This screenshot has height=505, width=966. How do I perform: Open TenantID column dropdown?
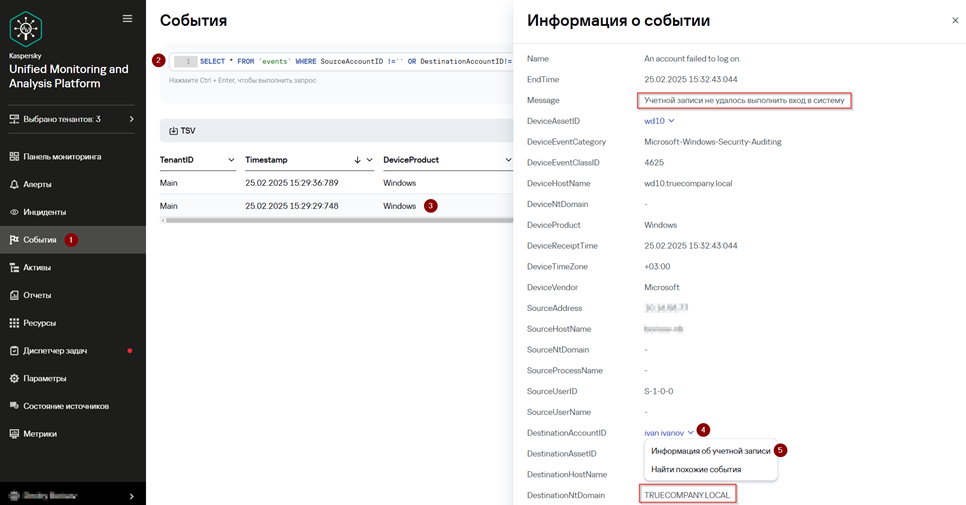click(231, 160)
